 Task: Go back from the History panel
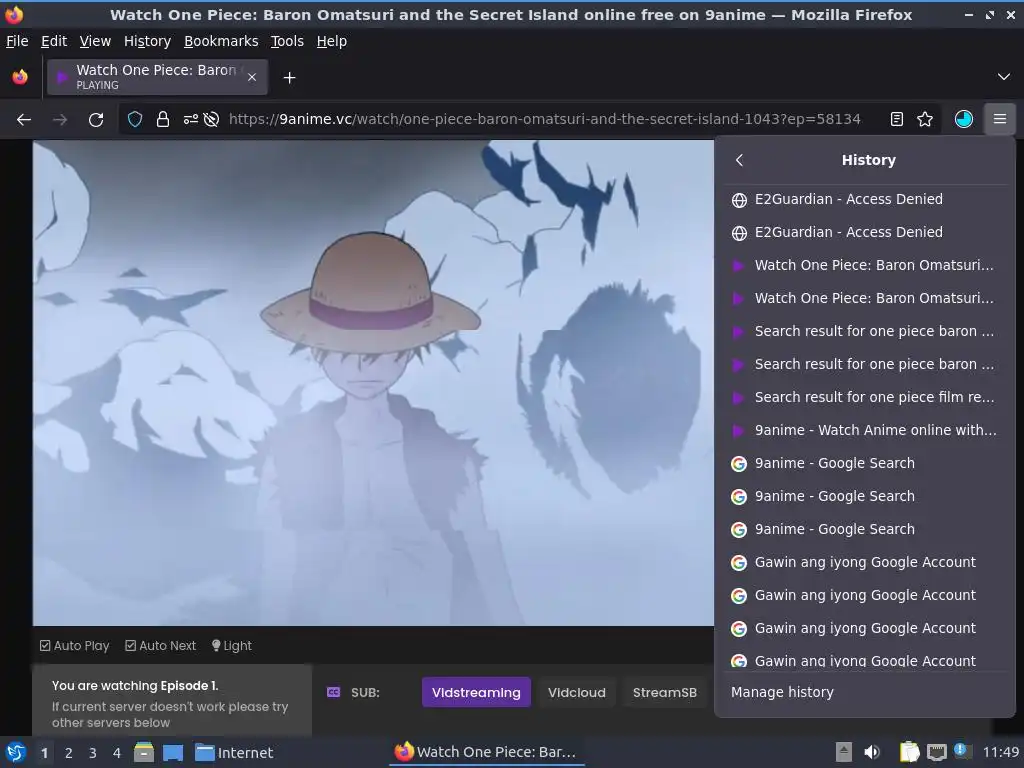739,160
